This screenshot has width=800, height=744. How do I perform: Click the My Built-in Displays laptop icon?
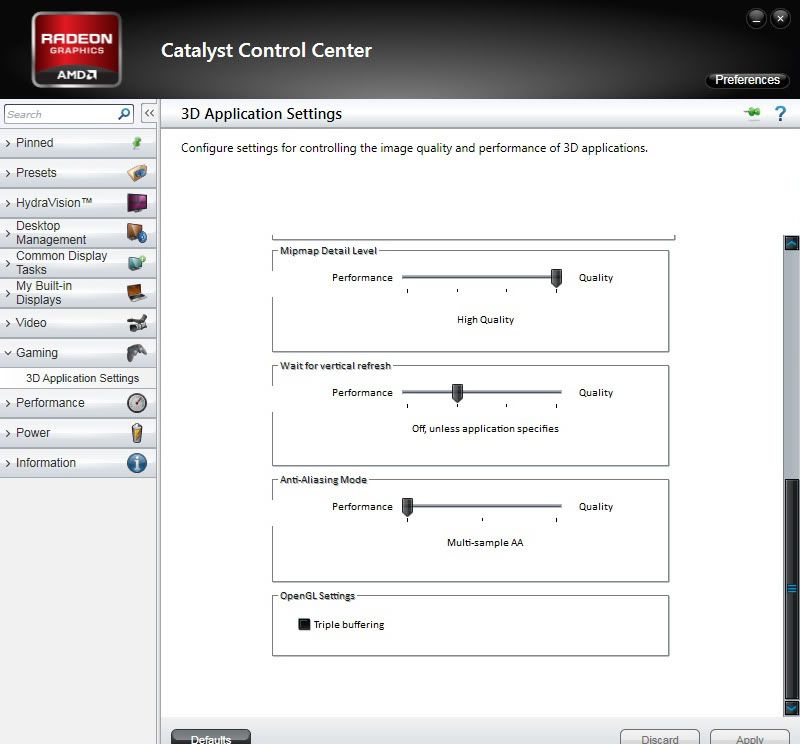(x=137, y=293)
